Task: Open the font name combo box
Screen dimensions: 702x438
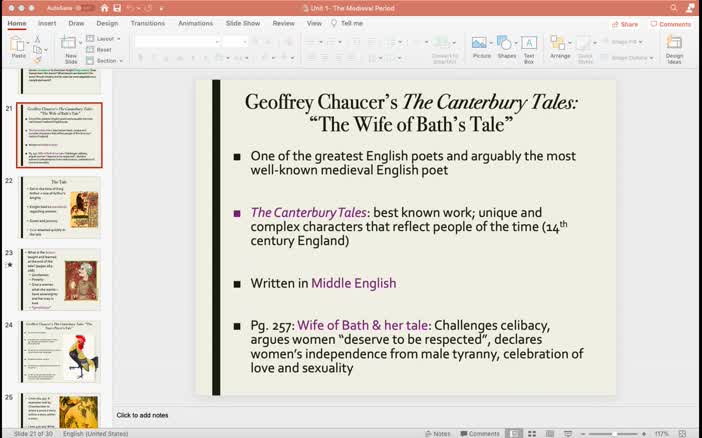Action: 177,42
